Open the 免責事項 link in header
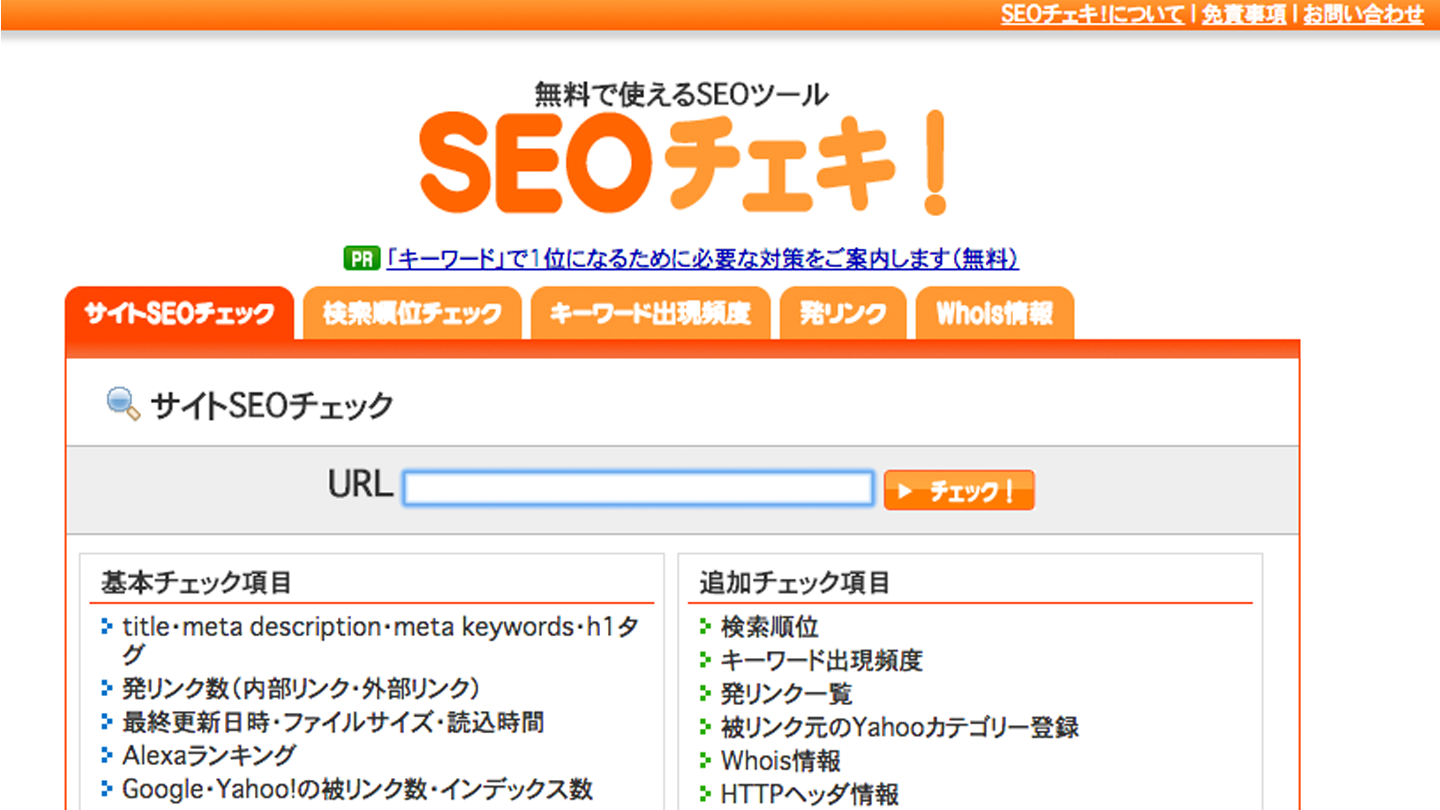1440x810 pixels. click(1244, 14)
